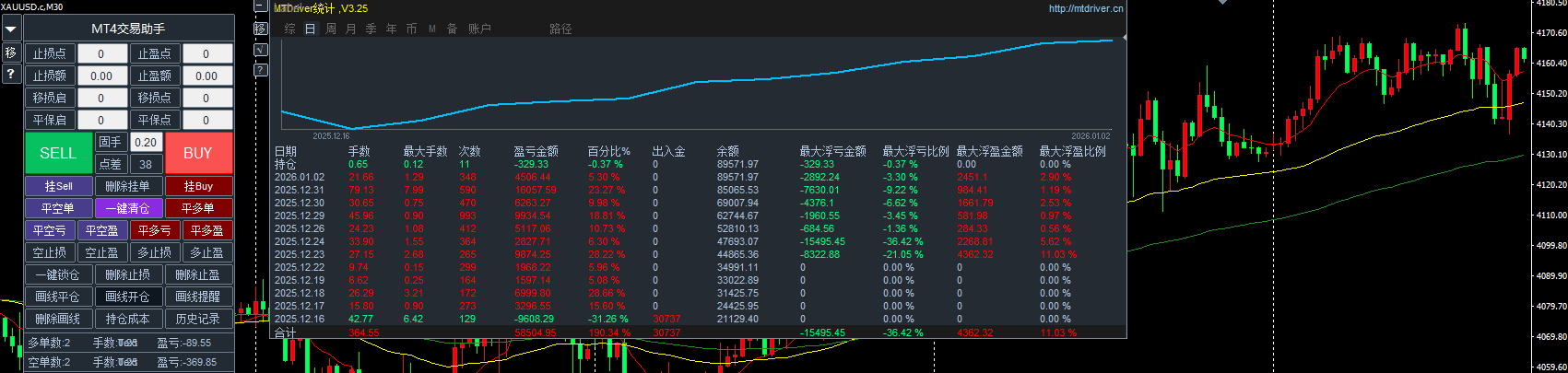This screenshot has height=373, width=1568.
Task: Collapse the MT4交易助手 panel with the triangle
Action: (11, 29)
